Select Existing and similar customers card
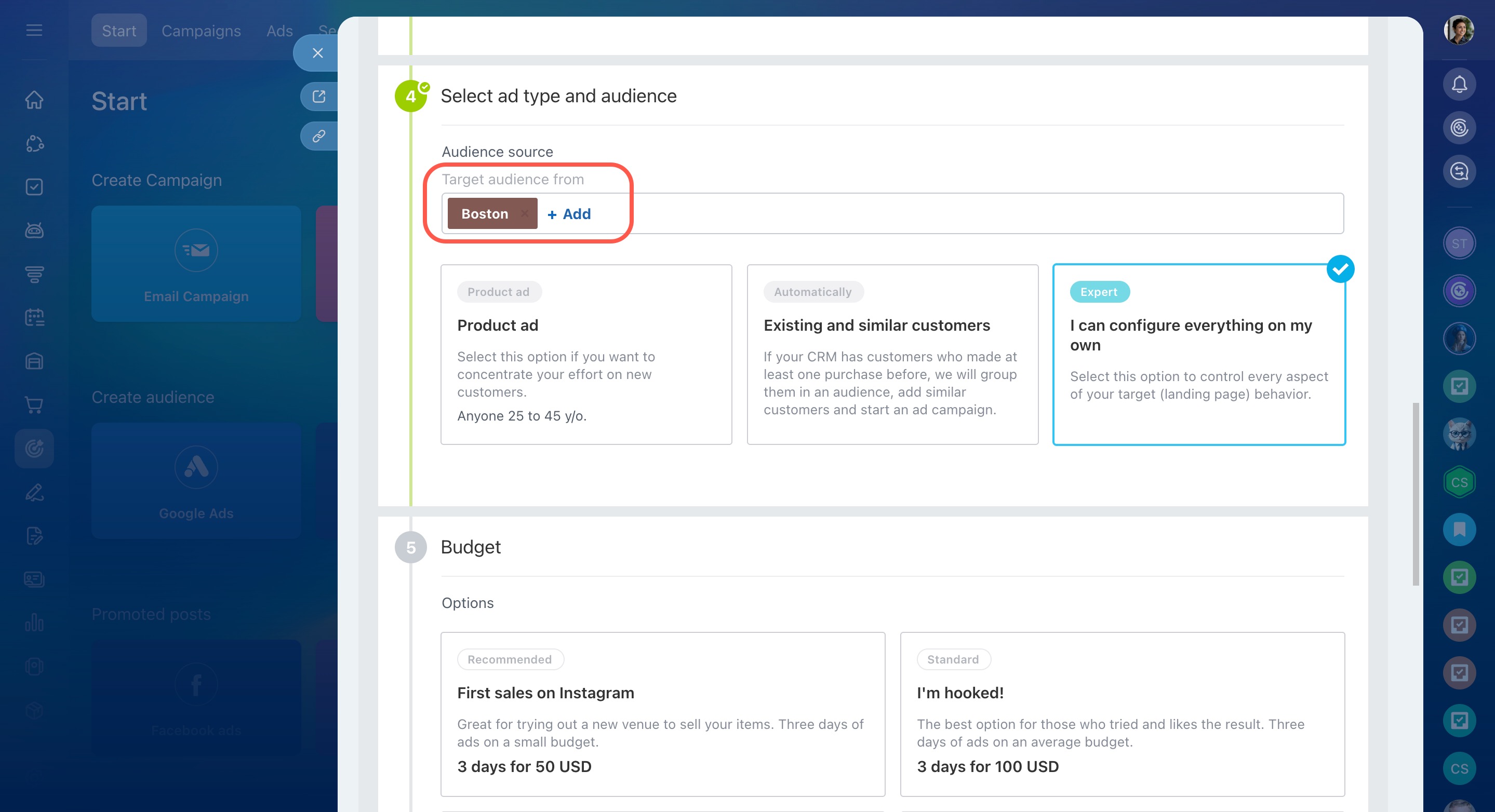 892,355
